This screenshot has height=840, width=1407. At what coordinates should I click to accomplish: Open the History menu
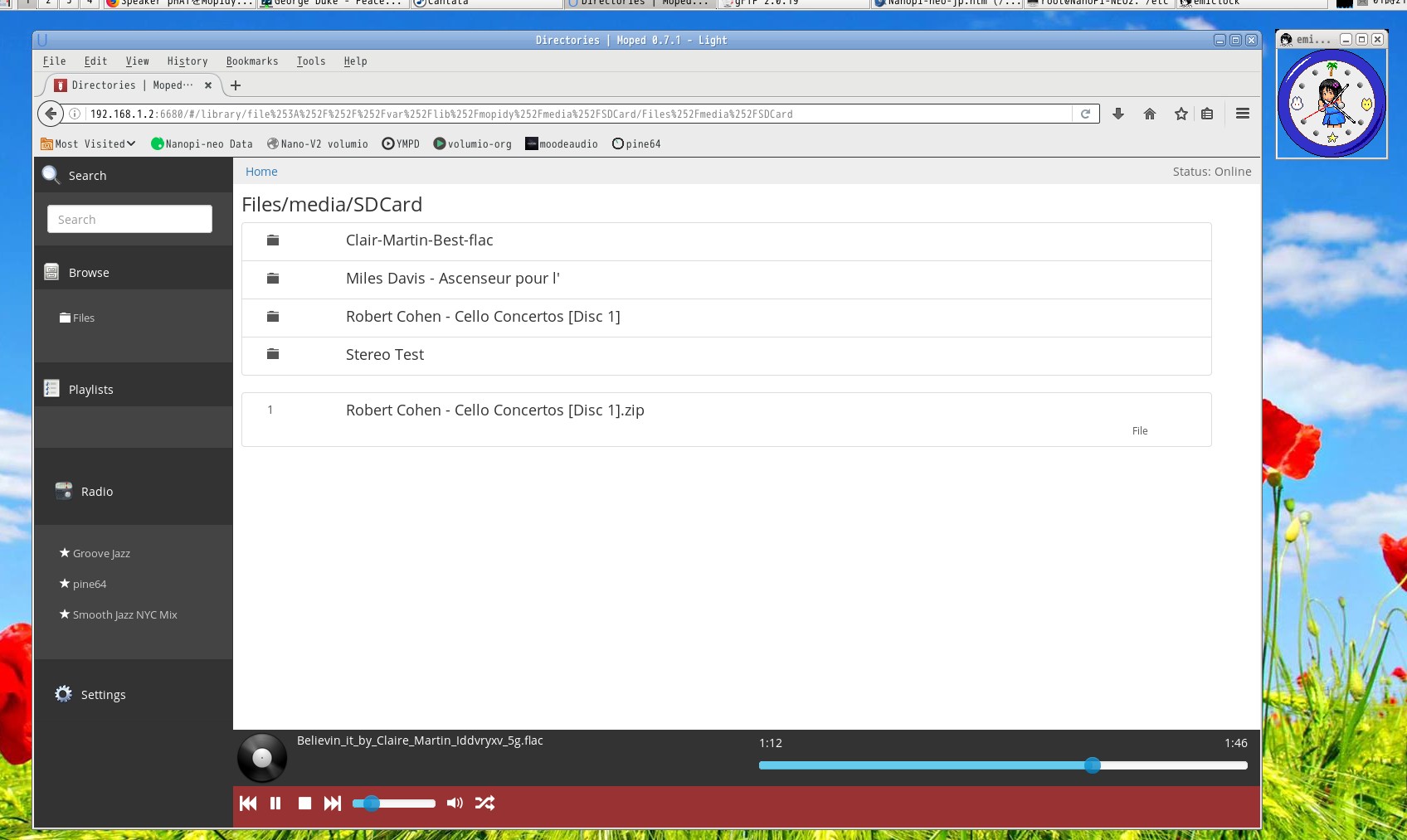[187, 61]
